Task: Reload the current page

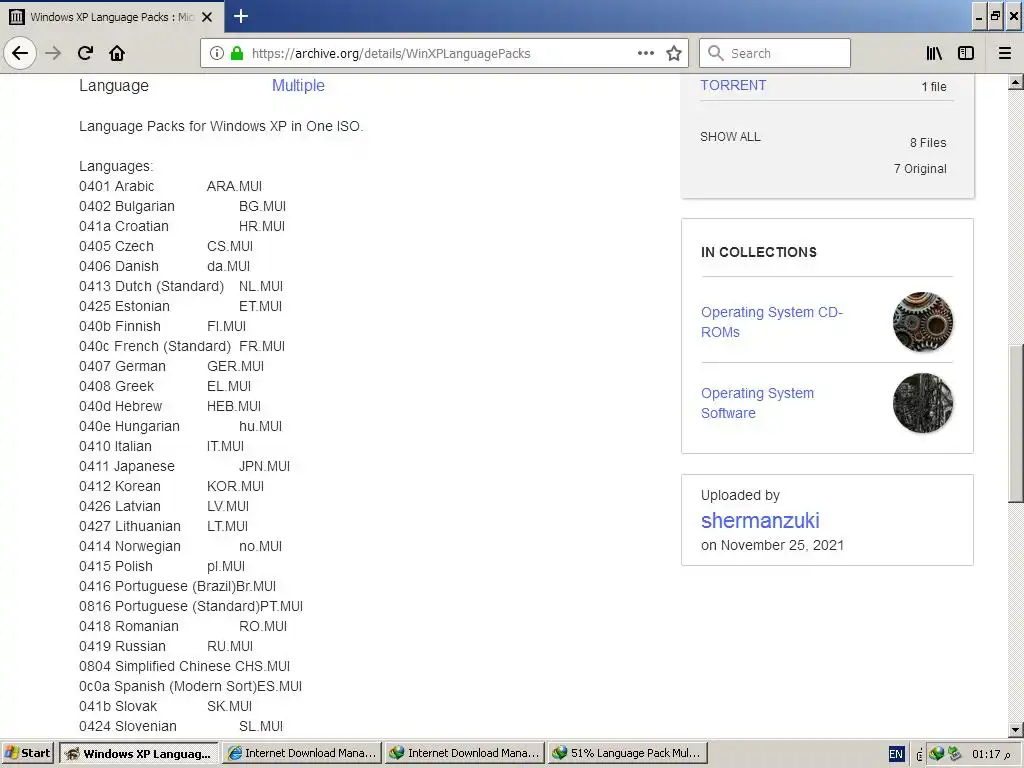Action: point(85,53)
